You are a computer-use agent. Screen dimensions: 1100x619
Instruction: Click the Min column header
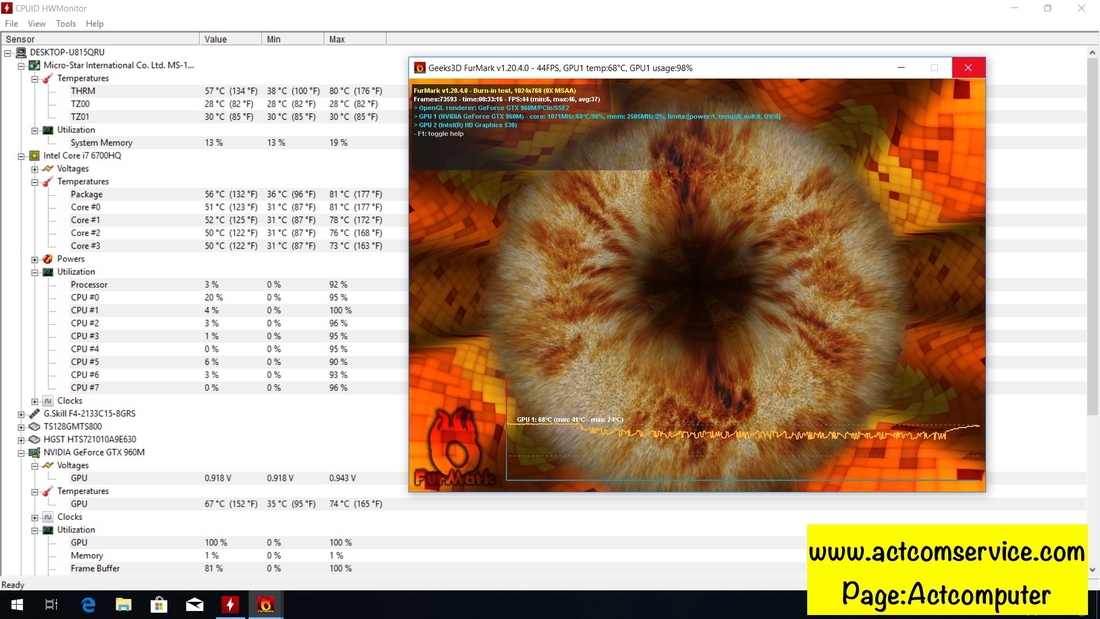[293, 39]
